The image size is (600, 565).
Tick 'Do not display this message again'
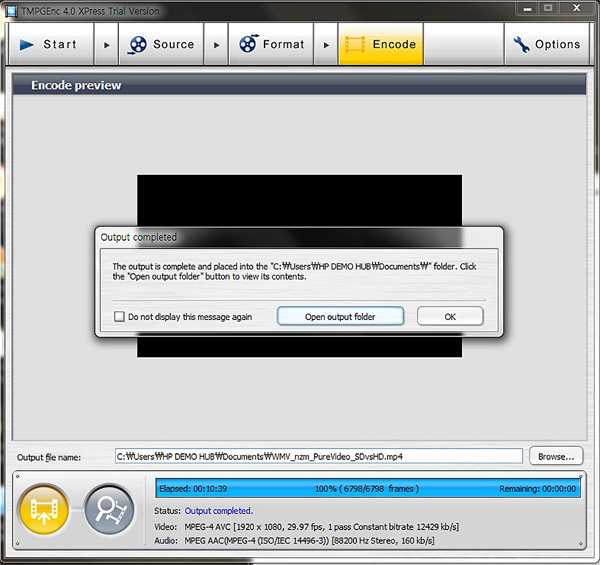click(119, 316)
